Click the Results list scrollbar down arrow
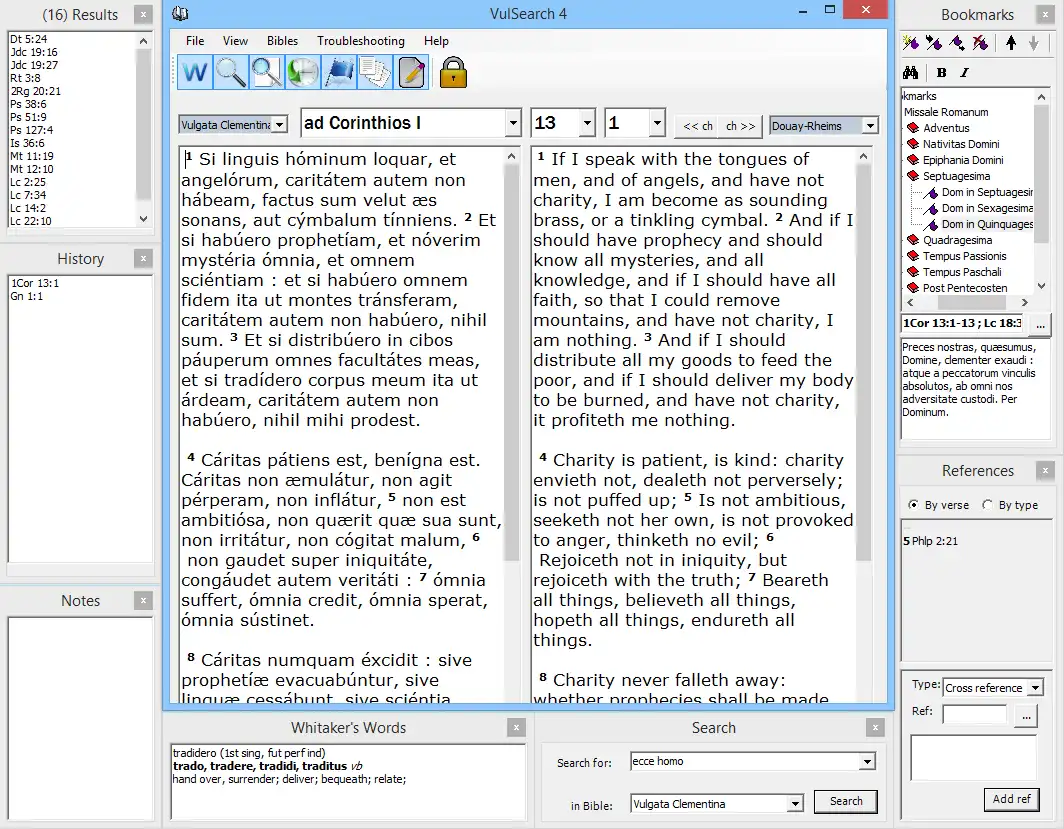The image size is (1064, 829). click(x=143, y=219)
